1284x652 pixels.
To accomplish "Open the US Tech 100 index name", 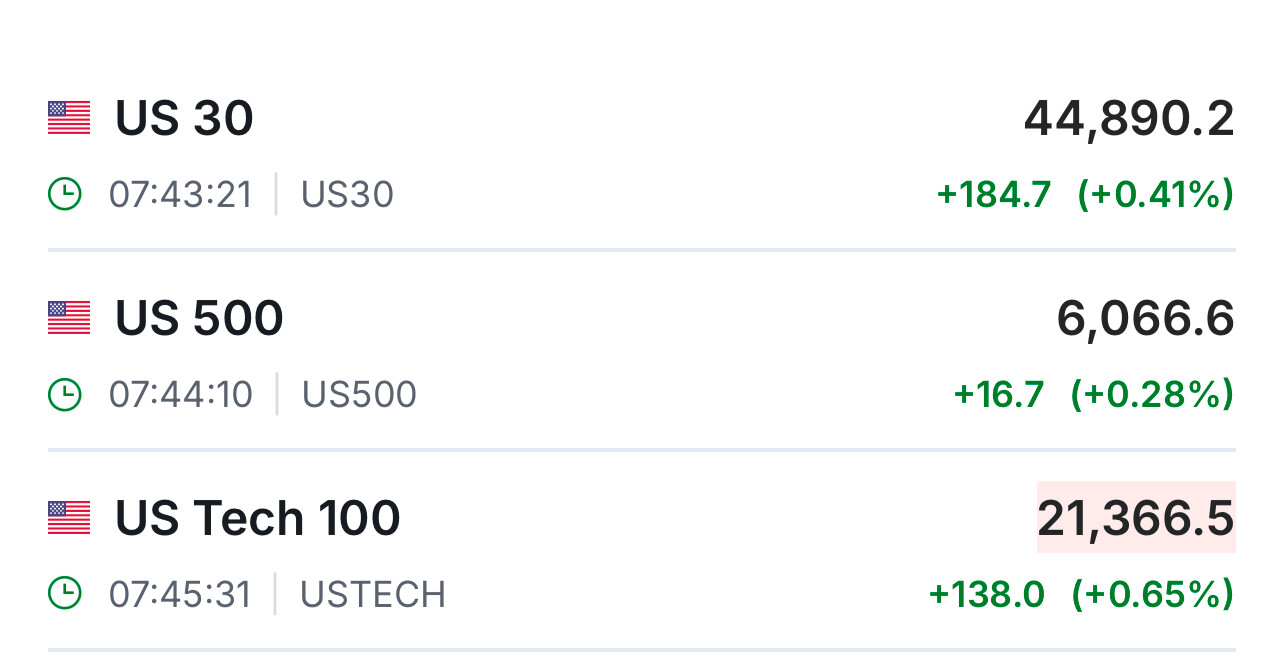I will [257, 518].
